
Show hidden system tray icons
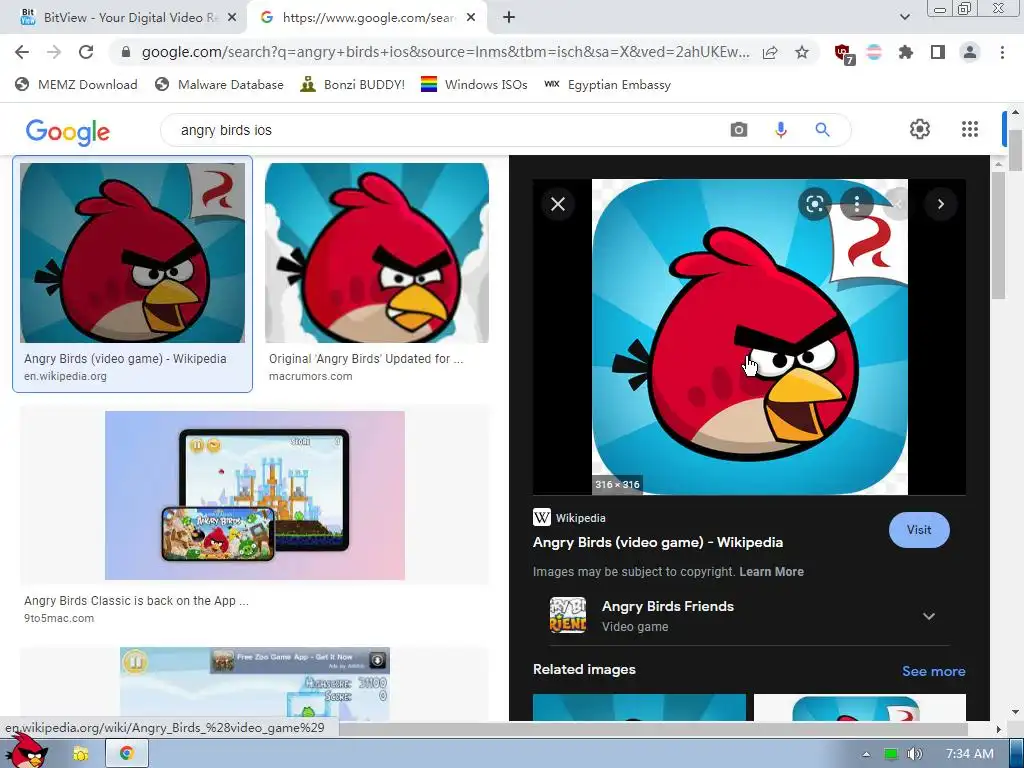point(866,754)
